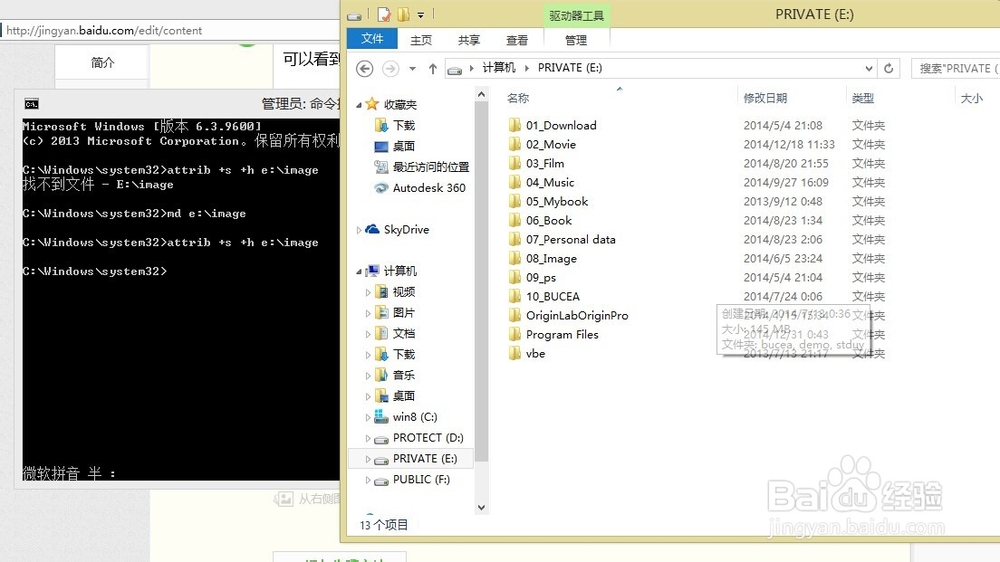Select the Program Files folder icon

(x=515, y=334)
